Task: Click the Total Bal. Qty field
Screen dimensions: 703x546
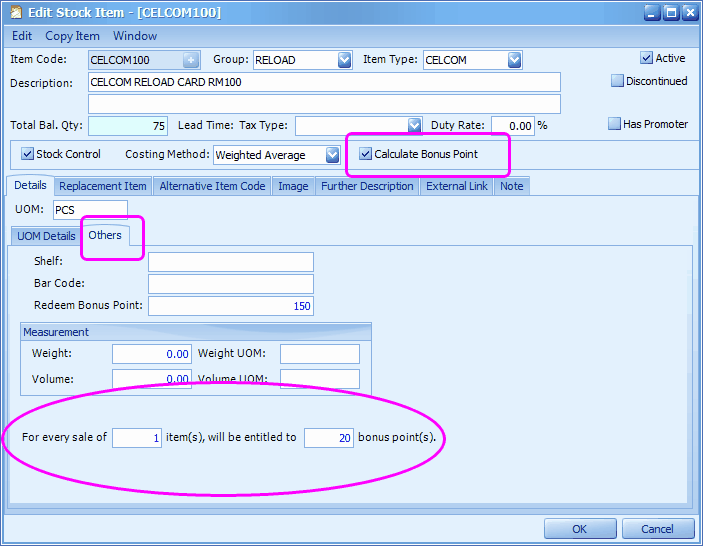Action: 128,126
